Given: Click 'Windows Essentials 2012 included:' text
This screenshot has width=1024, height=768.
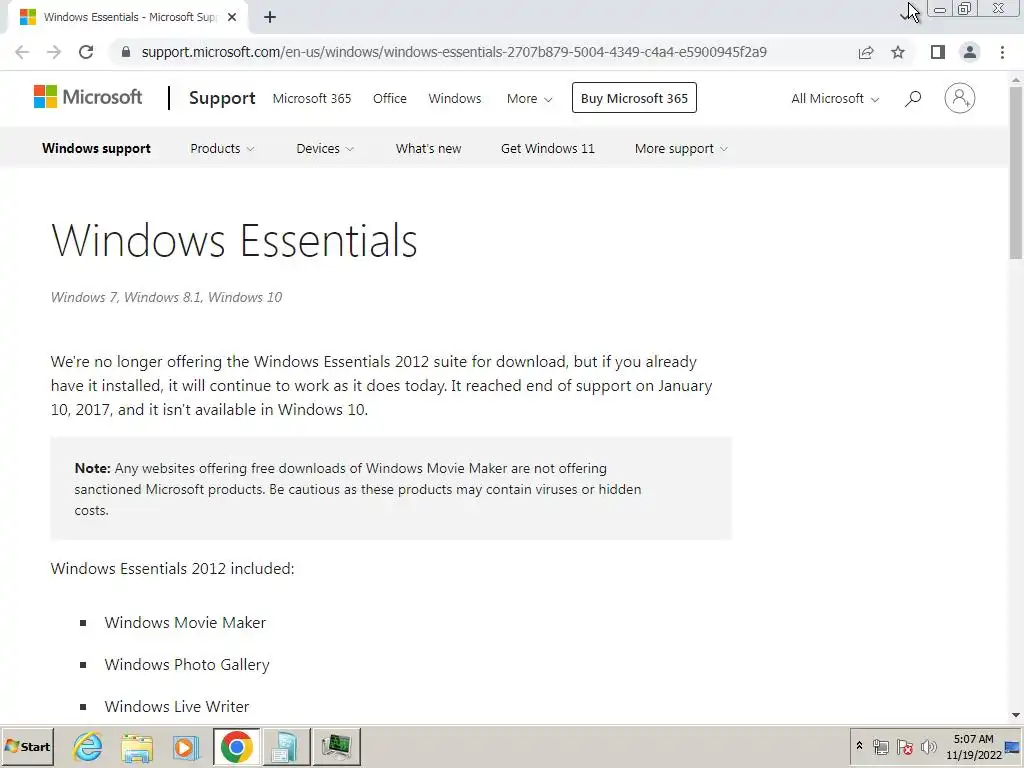Looking at the screenshot, I should (x=172, y=568).
